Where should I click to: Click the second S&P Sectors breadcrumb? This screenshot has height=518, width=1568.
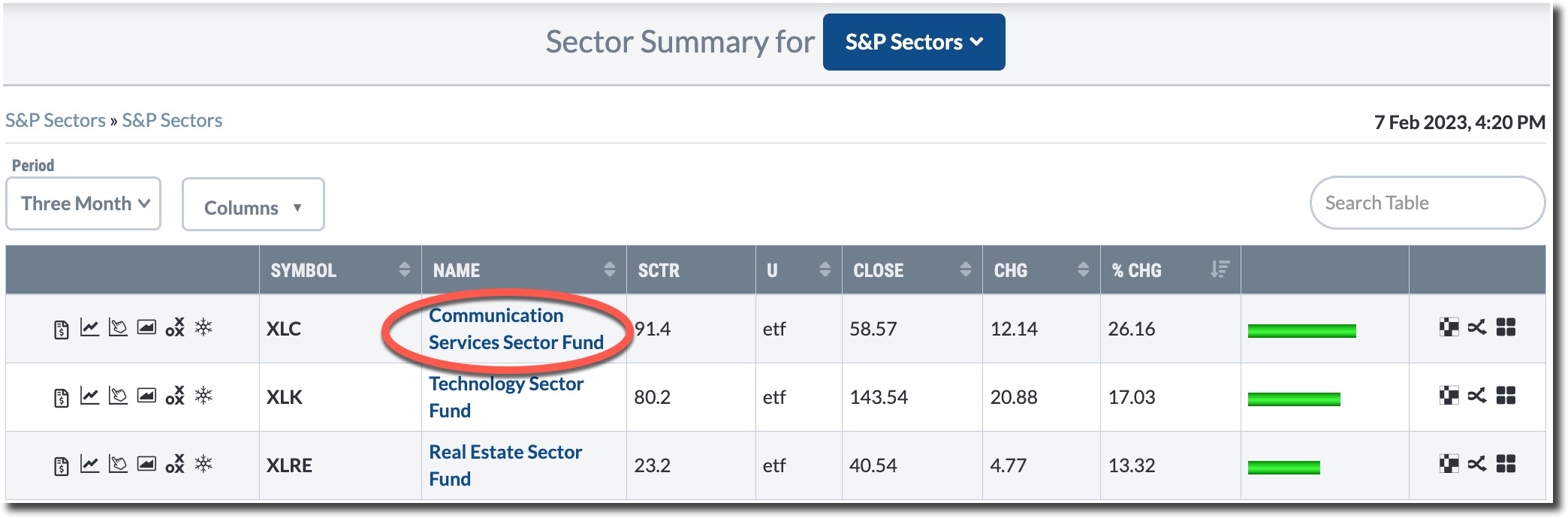coord(172,121)
